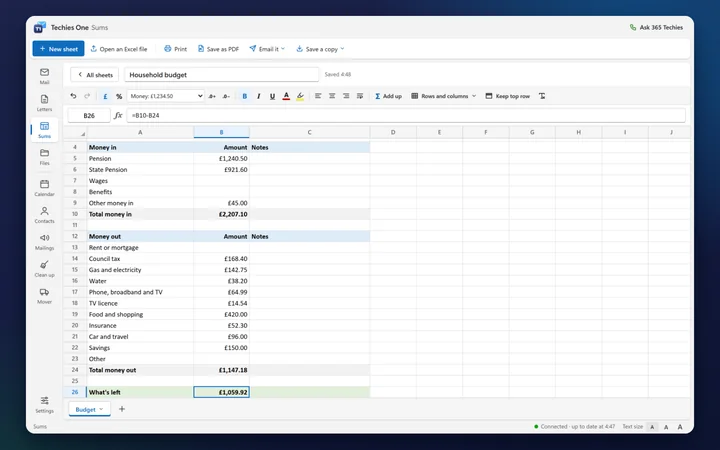Select row 10 header
The height and width of the screenshot is (450, 720).
point(75,214)
